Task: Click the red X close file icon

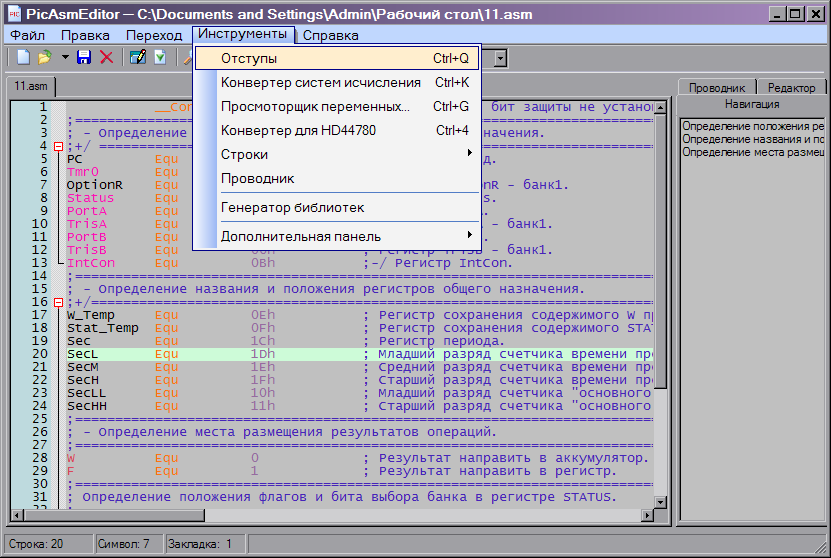Action: 107,57
